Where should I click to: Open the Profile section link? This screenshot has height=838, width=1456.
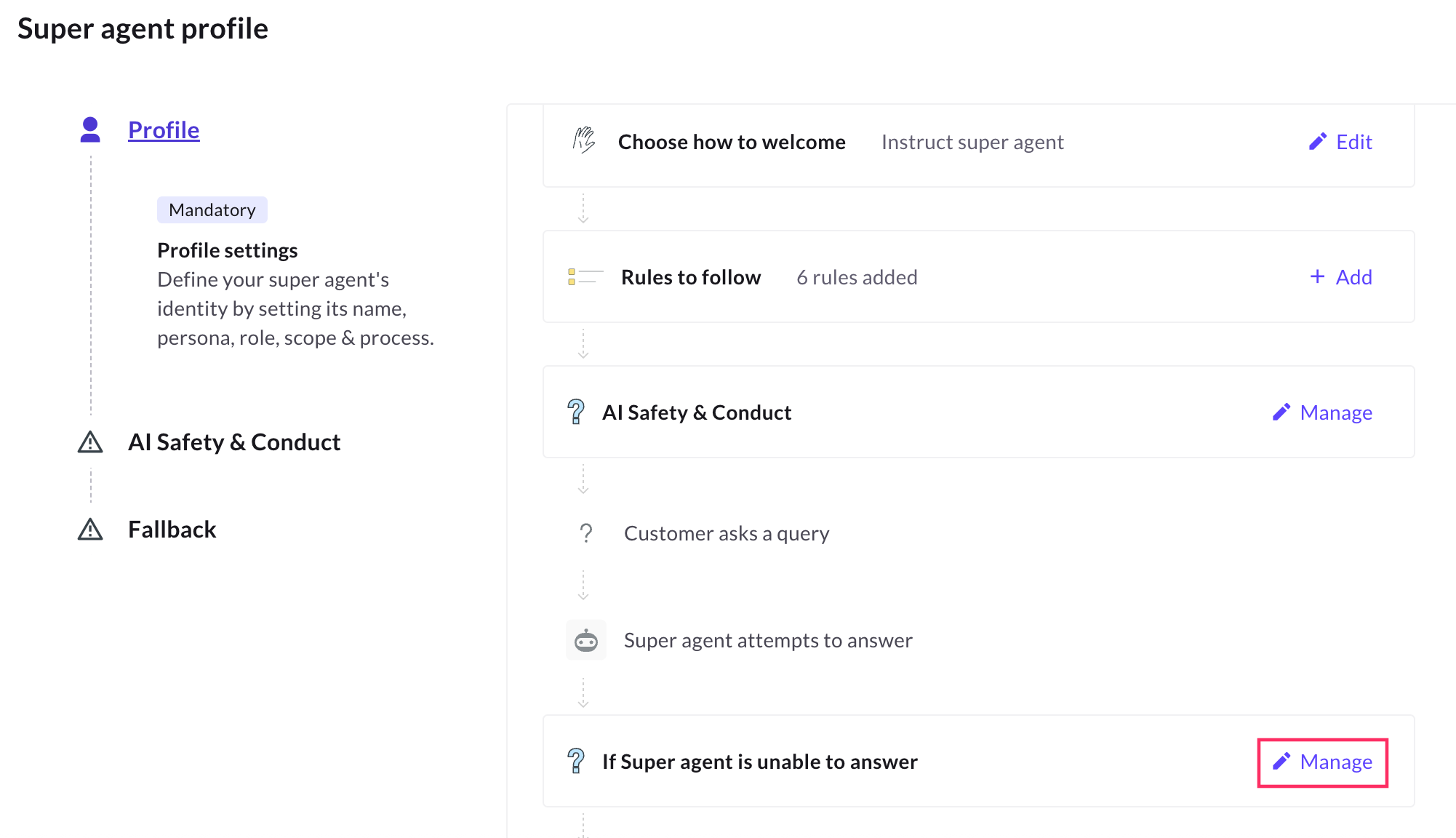[x=164, y=130]
